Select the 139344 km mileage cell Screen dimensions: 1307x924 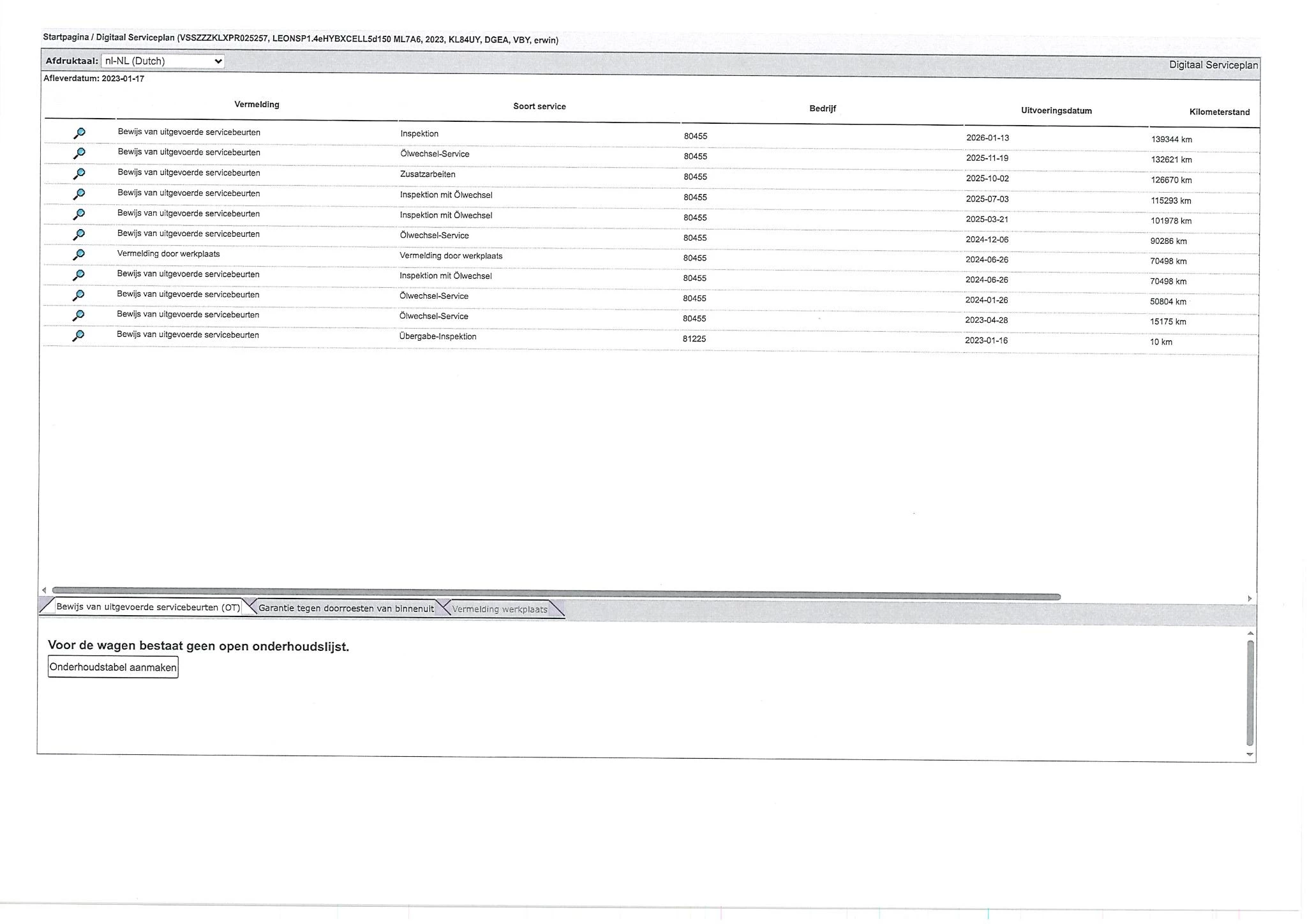1172,139
